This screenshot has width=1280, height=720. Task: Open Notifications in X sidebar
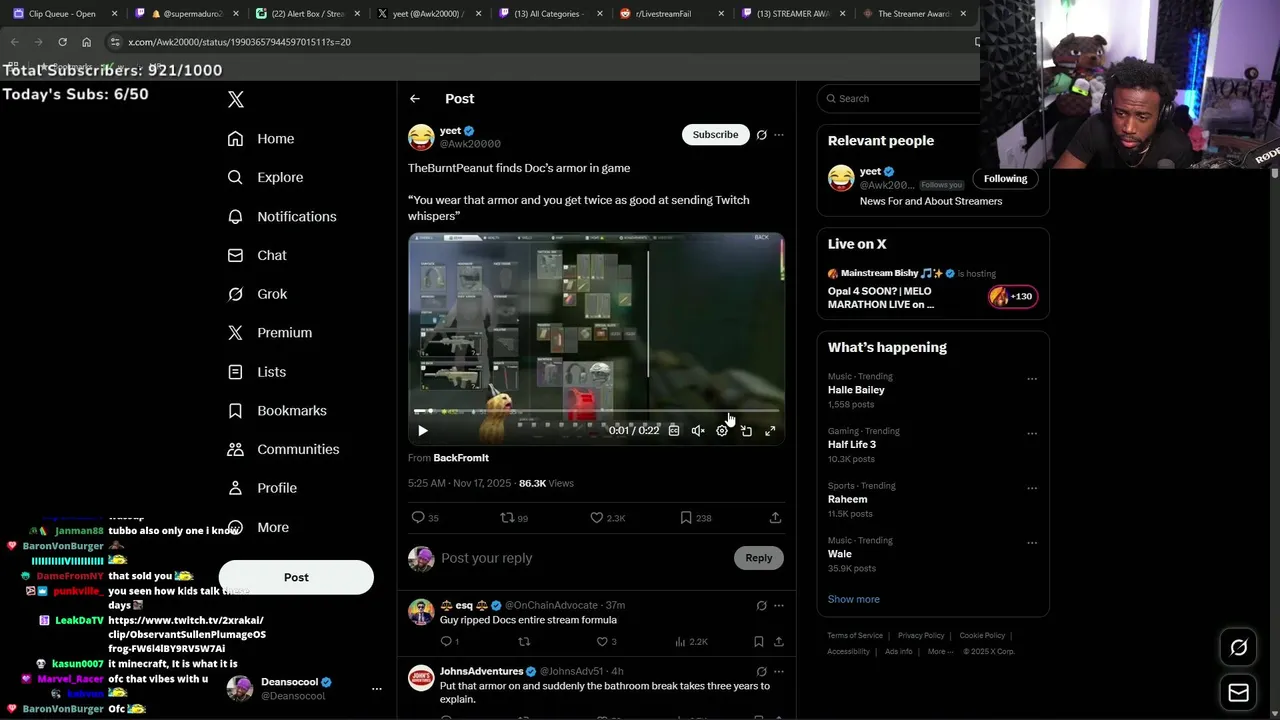(x=282, y=216)
